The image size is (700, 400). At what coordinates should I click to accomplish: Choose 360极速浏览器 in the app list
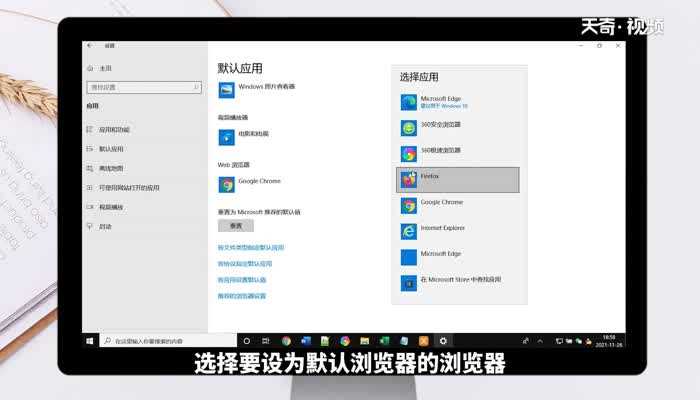pyautogui.click(x=458, y=154)
